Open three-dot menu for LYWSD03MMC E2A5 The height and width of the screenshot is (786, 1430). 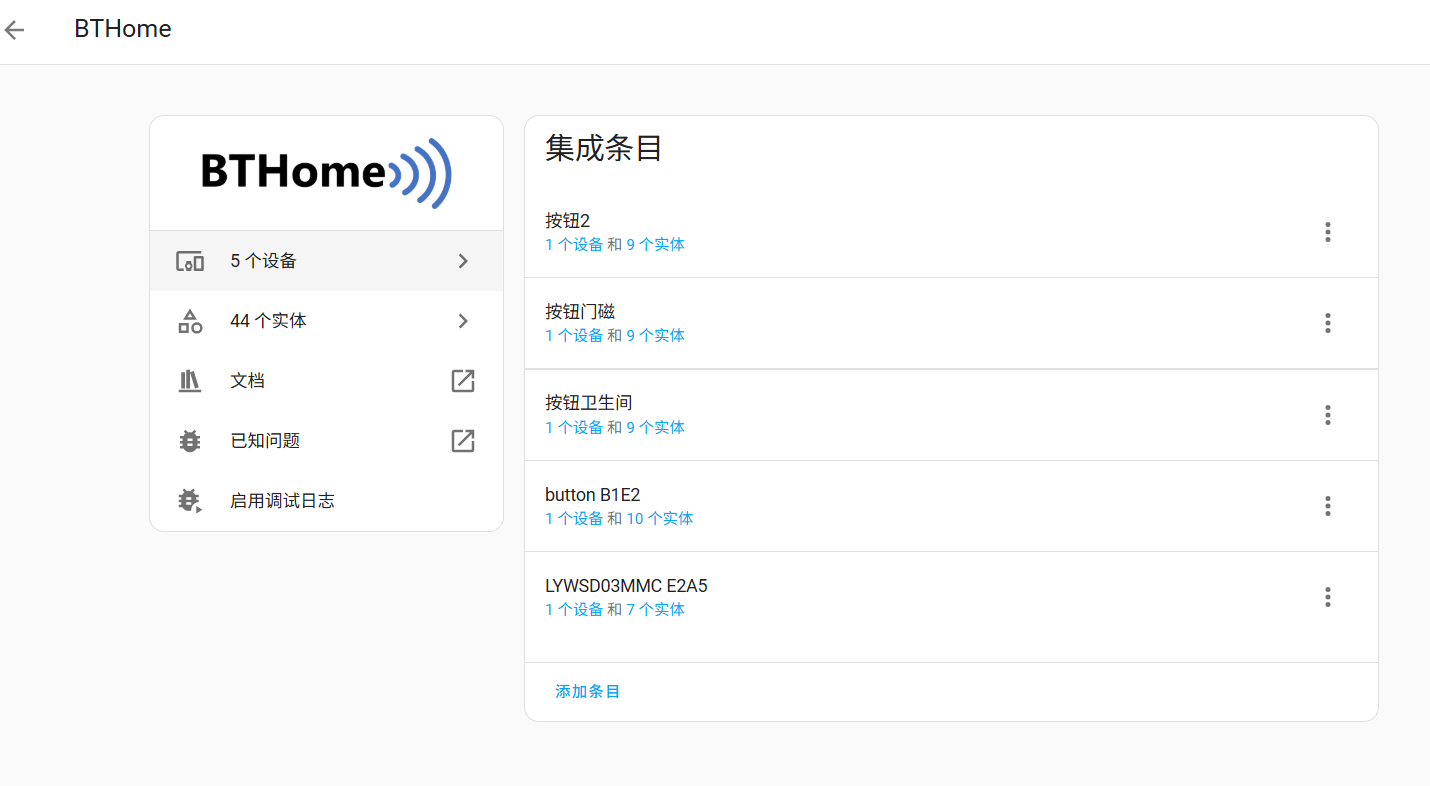1328,597
